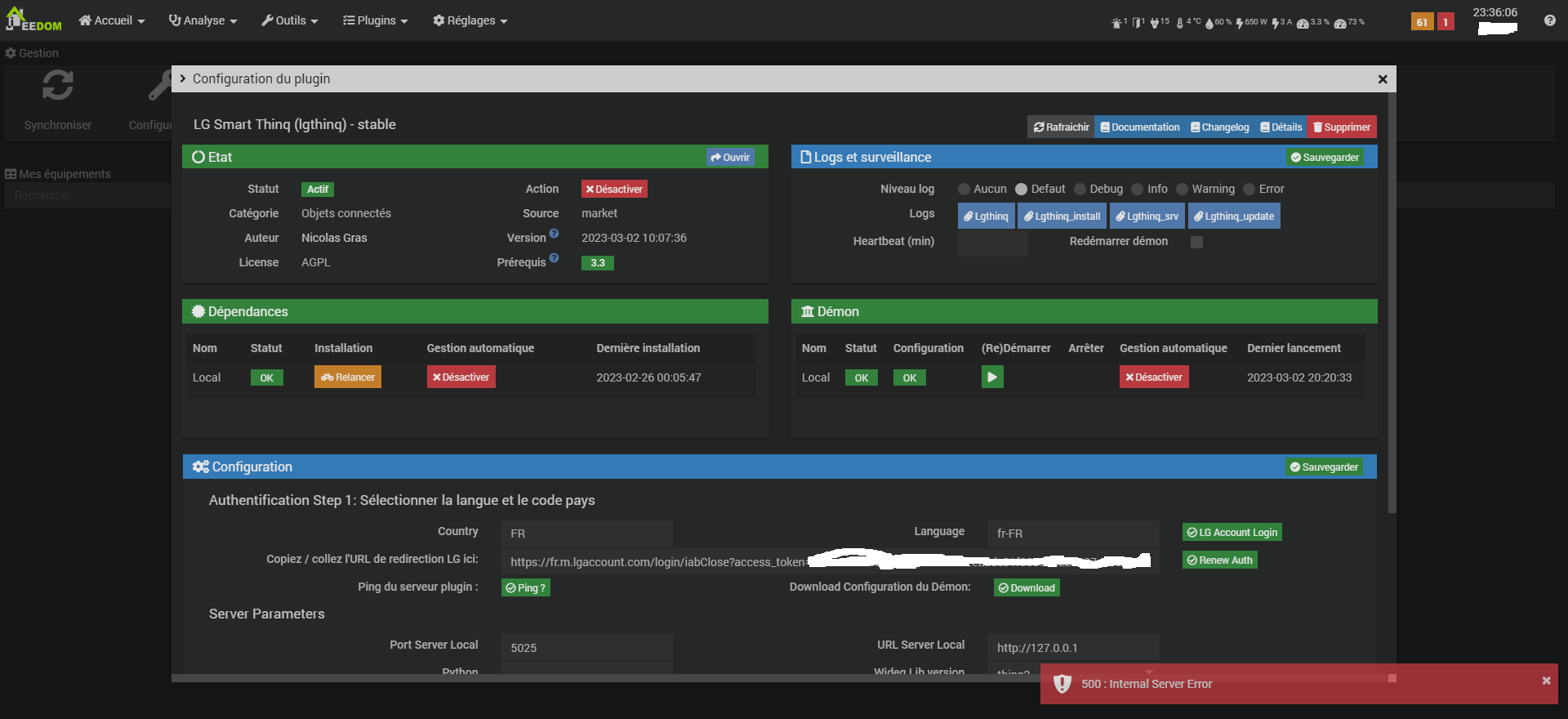Open the Outils dropdown menu
Viewport: 1568px width, 719px height.
click(290, 20)
